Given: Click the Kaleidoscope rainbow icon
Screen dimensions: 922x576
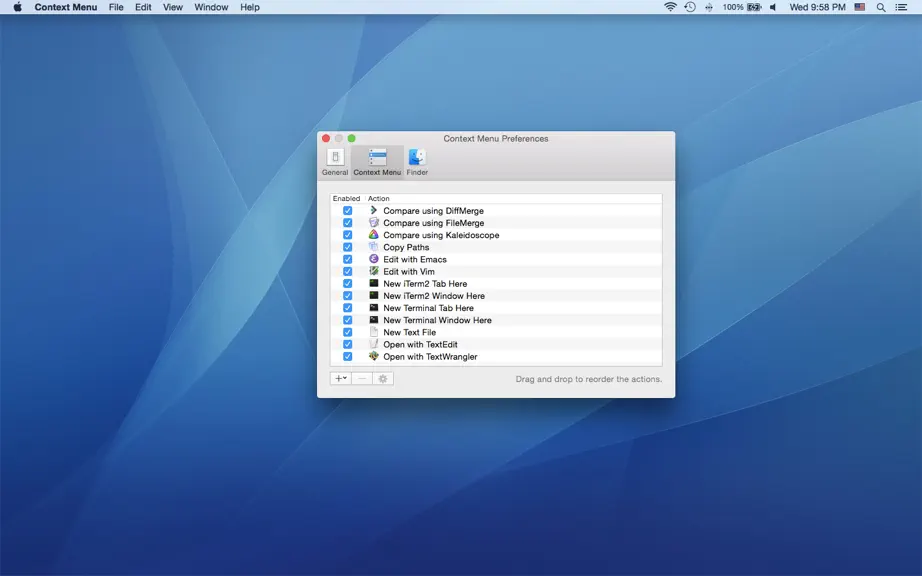Looking at the screenshot, I should click(373, 235).
